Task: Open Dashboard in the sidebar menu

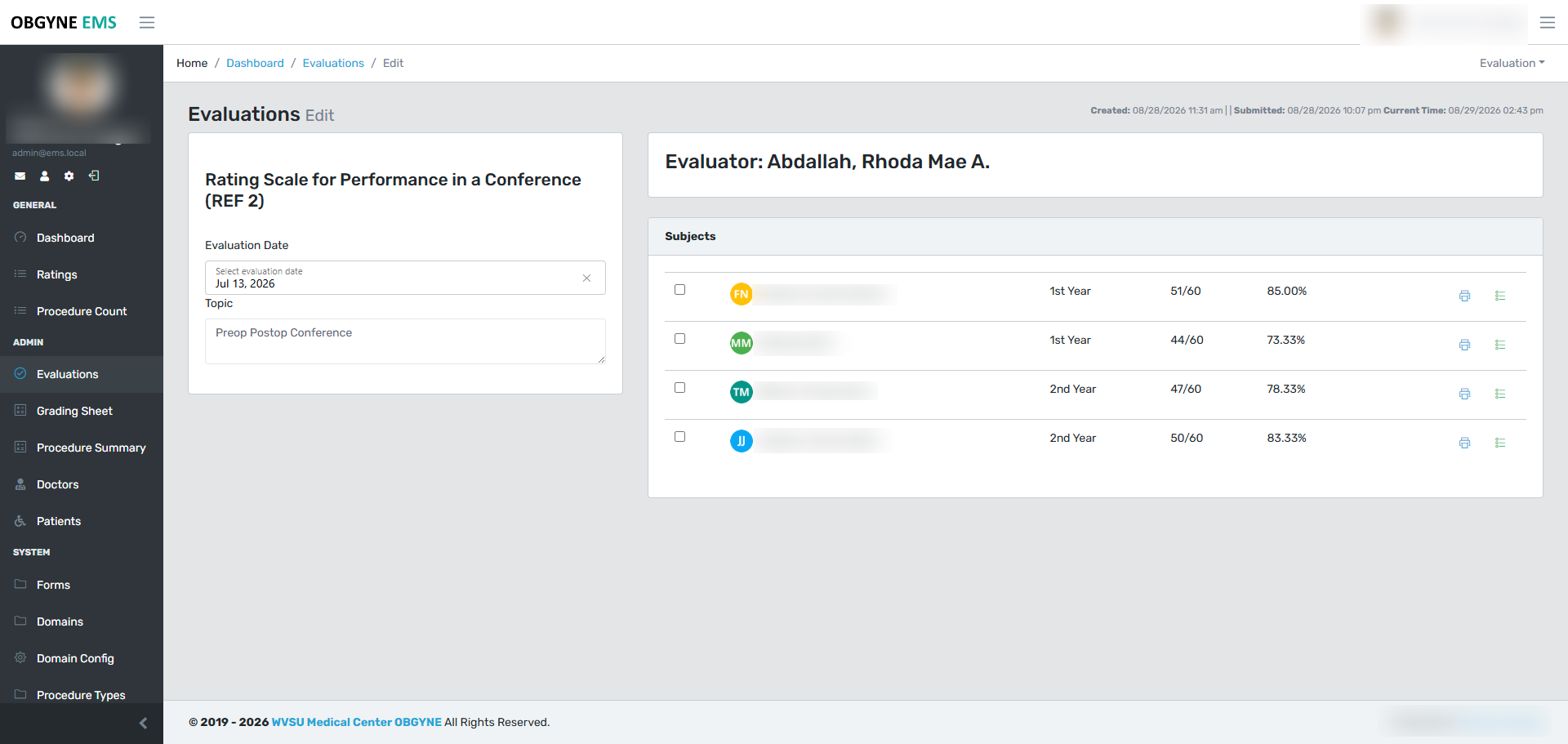Action: [82, 238]
